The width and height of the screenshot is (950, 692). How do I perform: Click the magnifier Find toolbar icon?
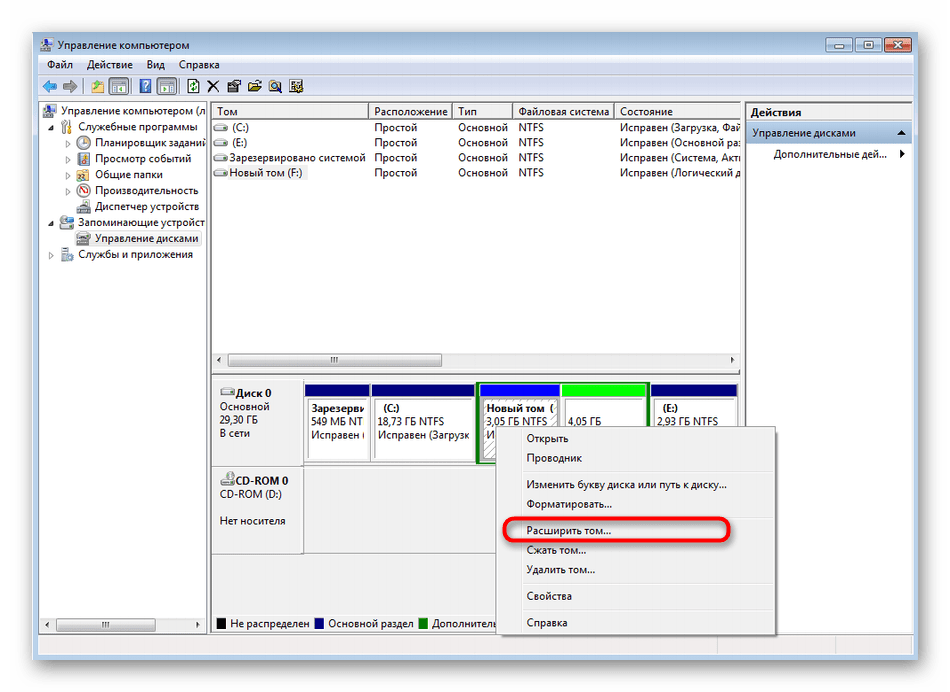[x=275, y=86]
